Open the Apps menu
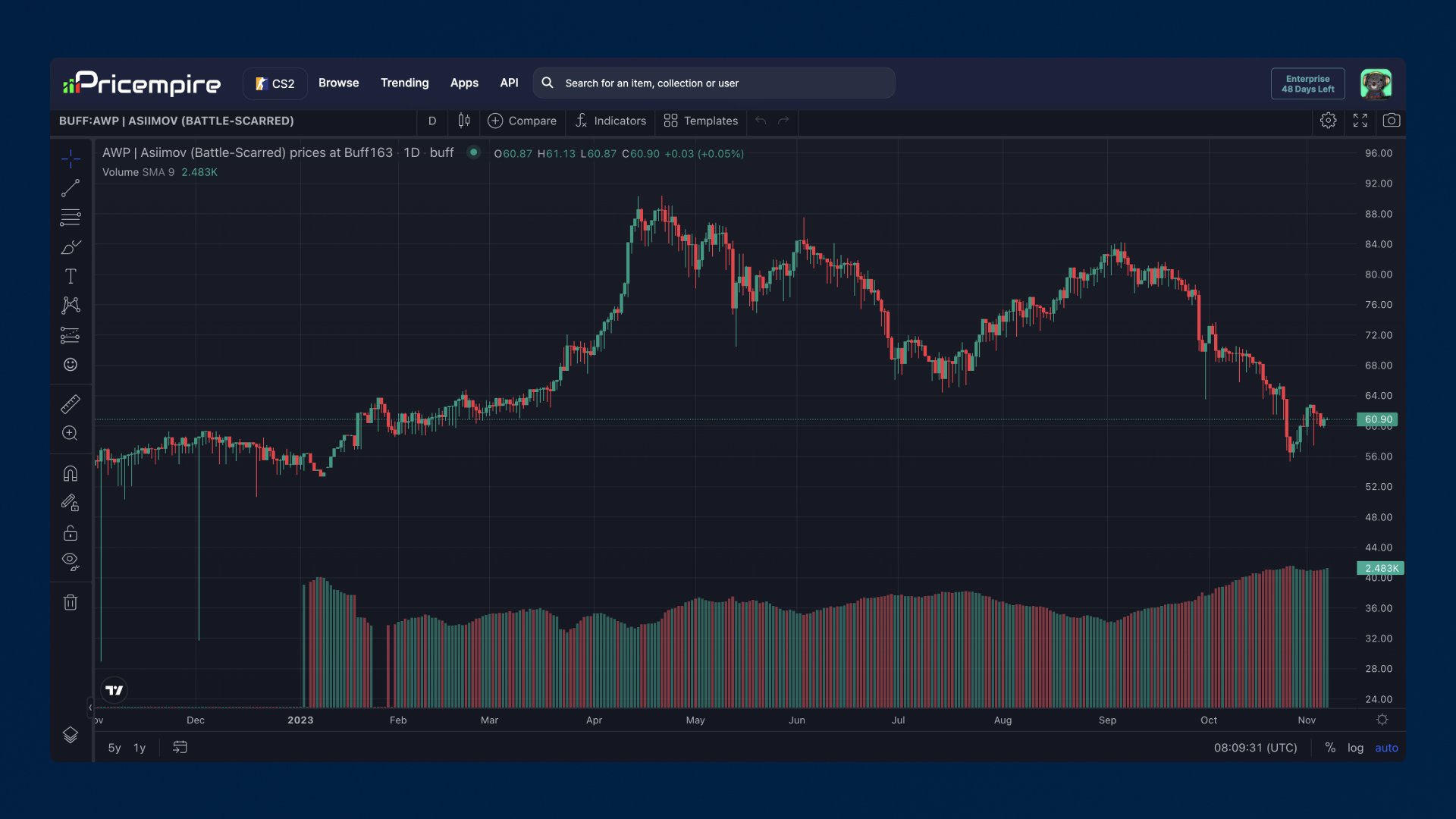Screen dimensions: 1456x819 click(464, 83)
